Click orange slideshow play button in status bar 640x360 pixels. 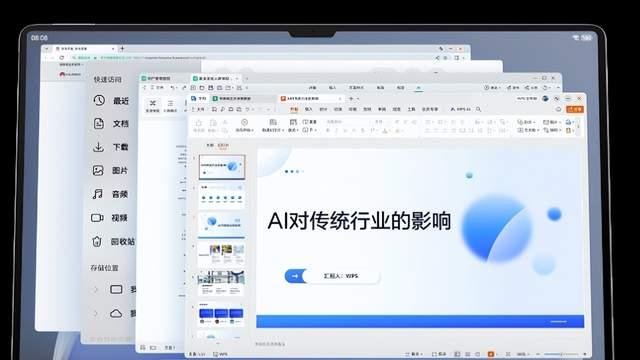coord(491,354)
